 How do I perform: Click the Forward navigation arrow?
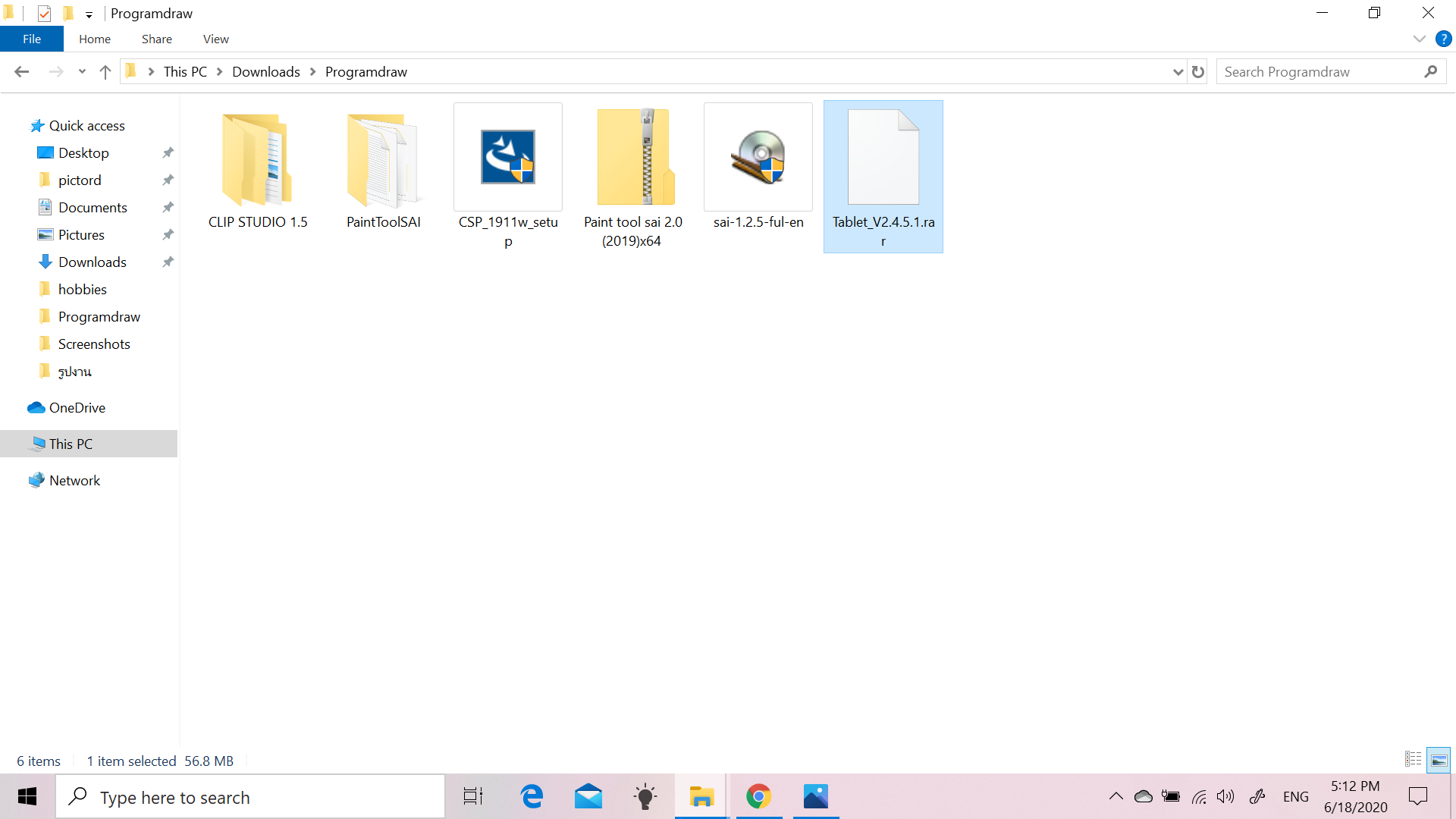[56, 72]
